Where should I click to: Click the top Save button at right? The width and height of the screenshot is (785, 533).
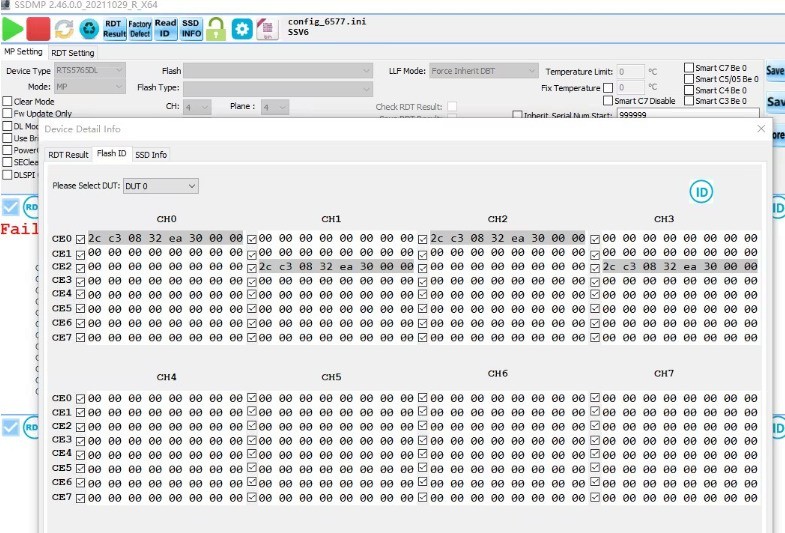click(775, 71)
